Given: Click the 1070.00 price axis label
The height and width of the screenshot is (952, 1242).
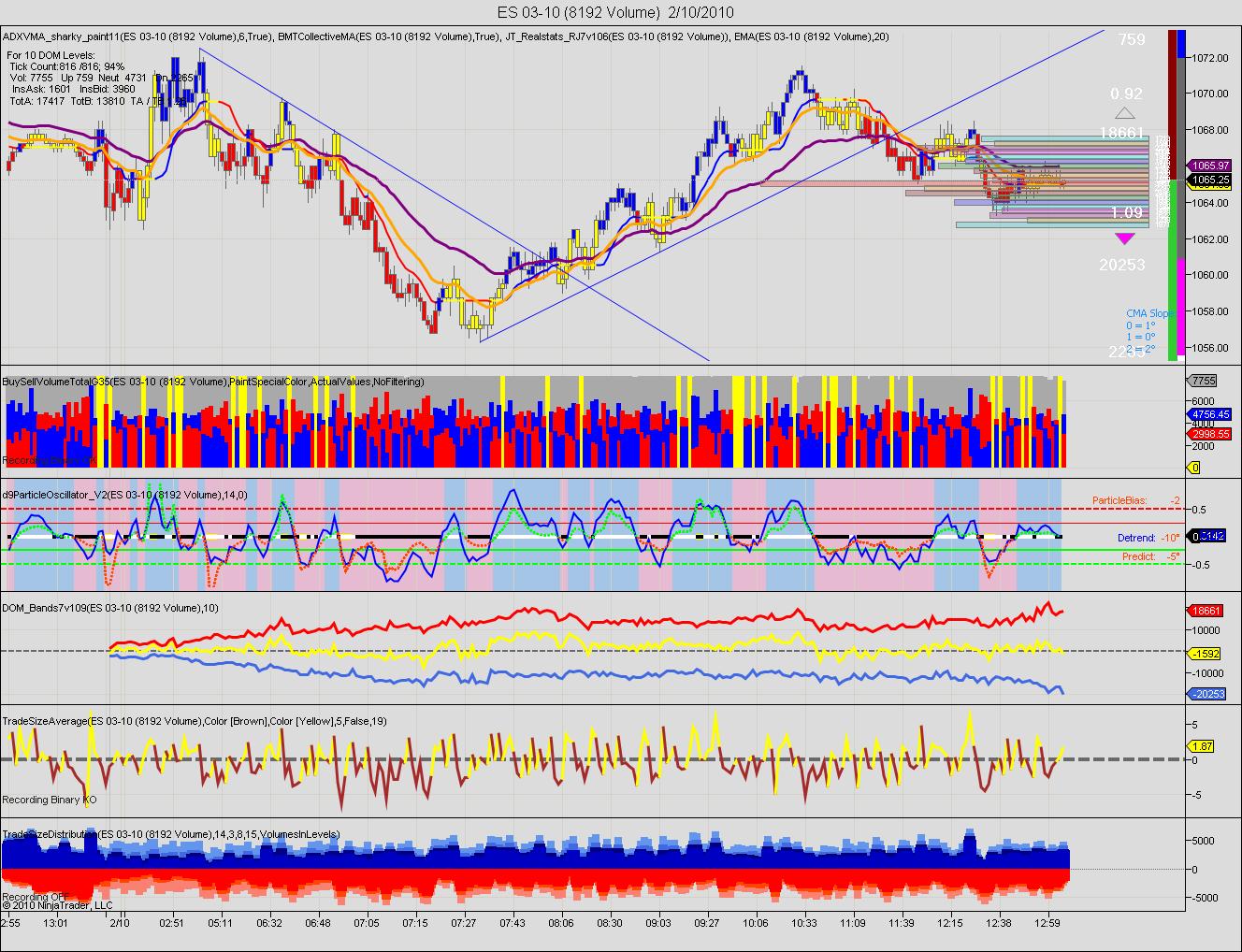Looking at the screenshot, I should [1210, 94].
